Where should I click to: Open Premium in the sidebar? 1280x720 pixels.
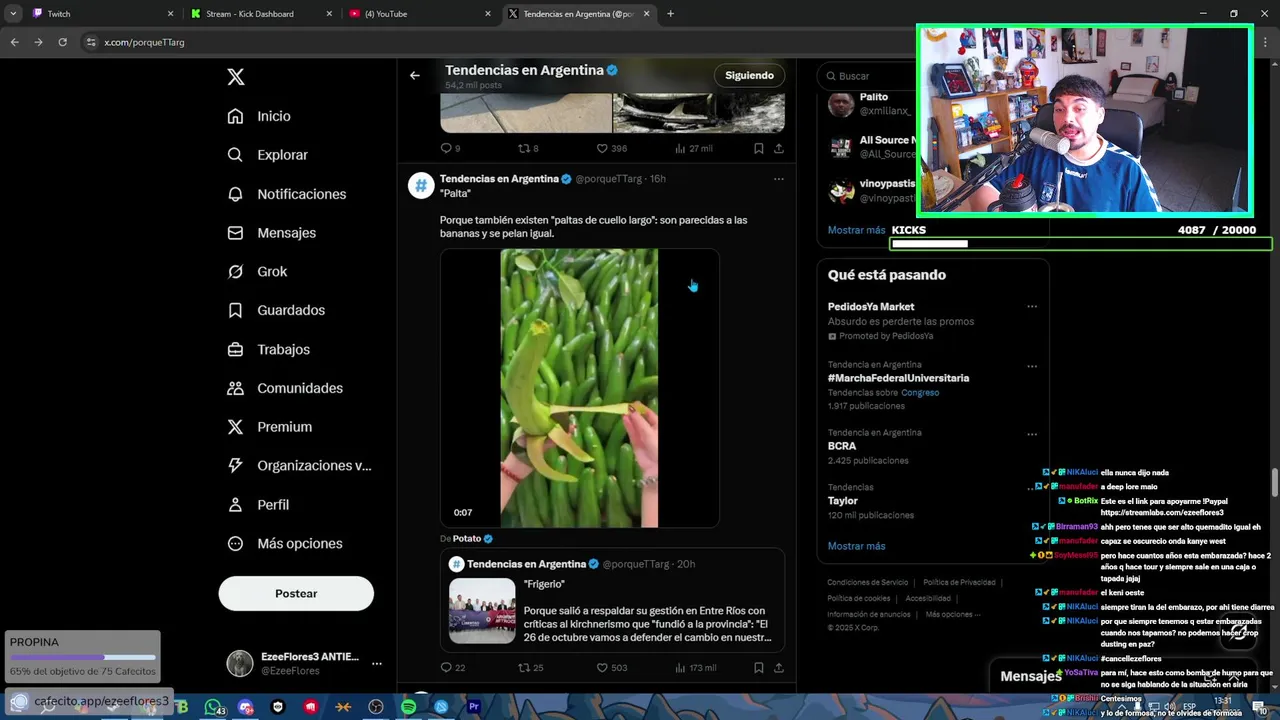(x=269, y=427)
